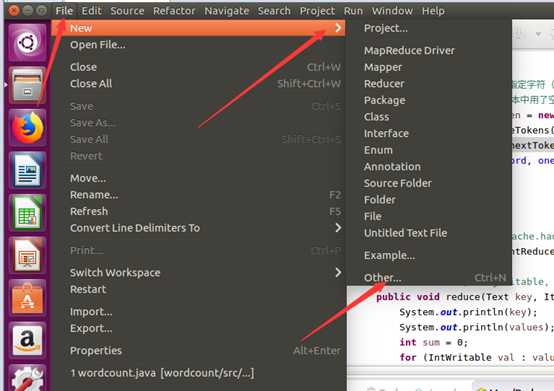Viewport: 554px width, 391px height.
Task: Open System Settings dock icon
Action: [27, 378]
